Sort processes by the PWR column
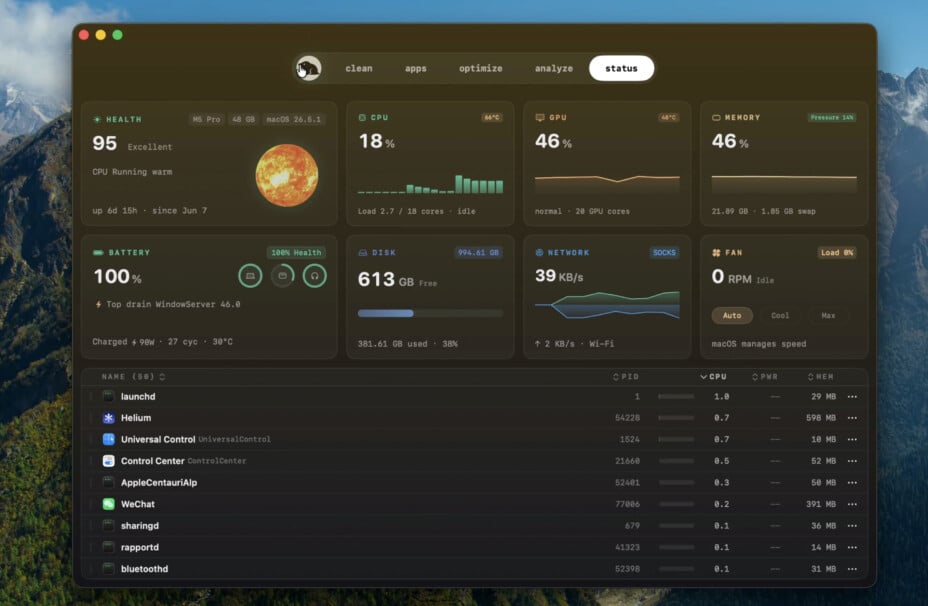Image resolution: width=928 pixels, height=606 pixels. coord(765,377)
